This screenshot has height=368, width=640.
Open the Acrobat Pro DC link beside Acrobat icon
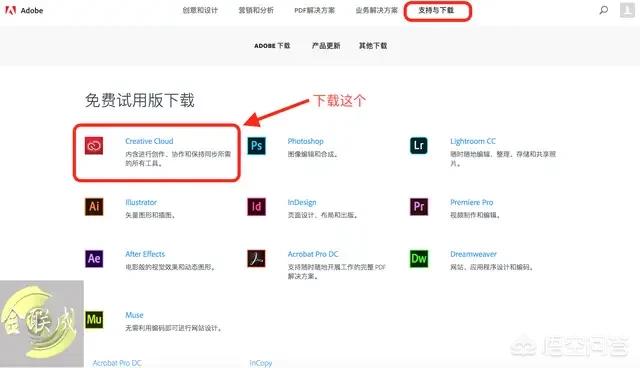tap(313, 254)
